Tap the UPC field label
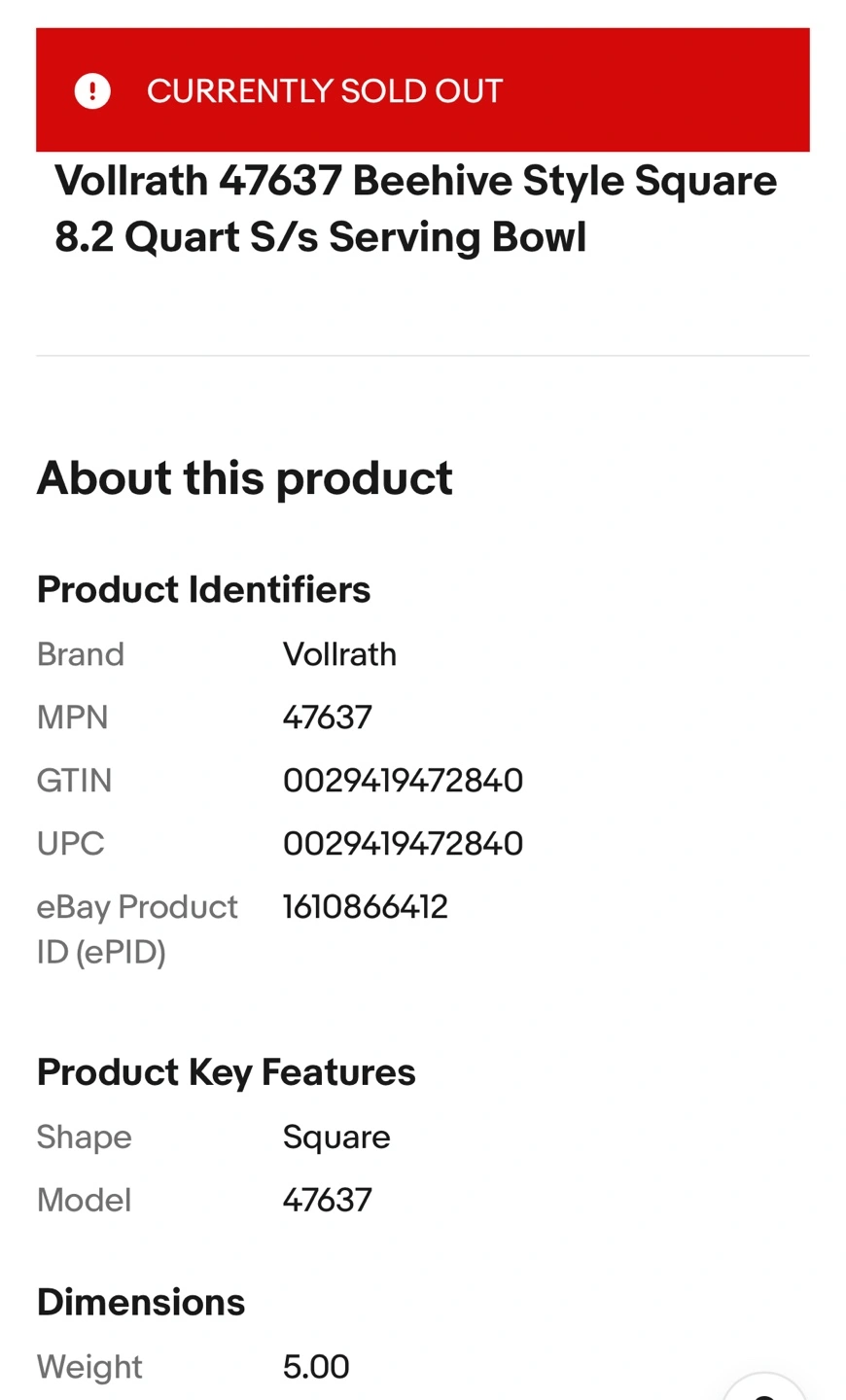The width and height of the screenshot is (846, 1400). point(70,844)
